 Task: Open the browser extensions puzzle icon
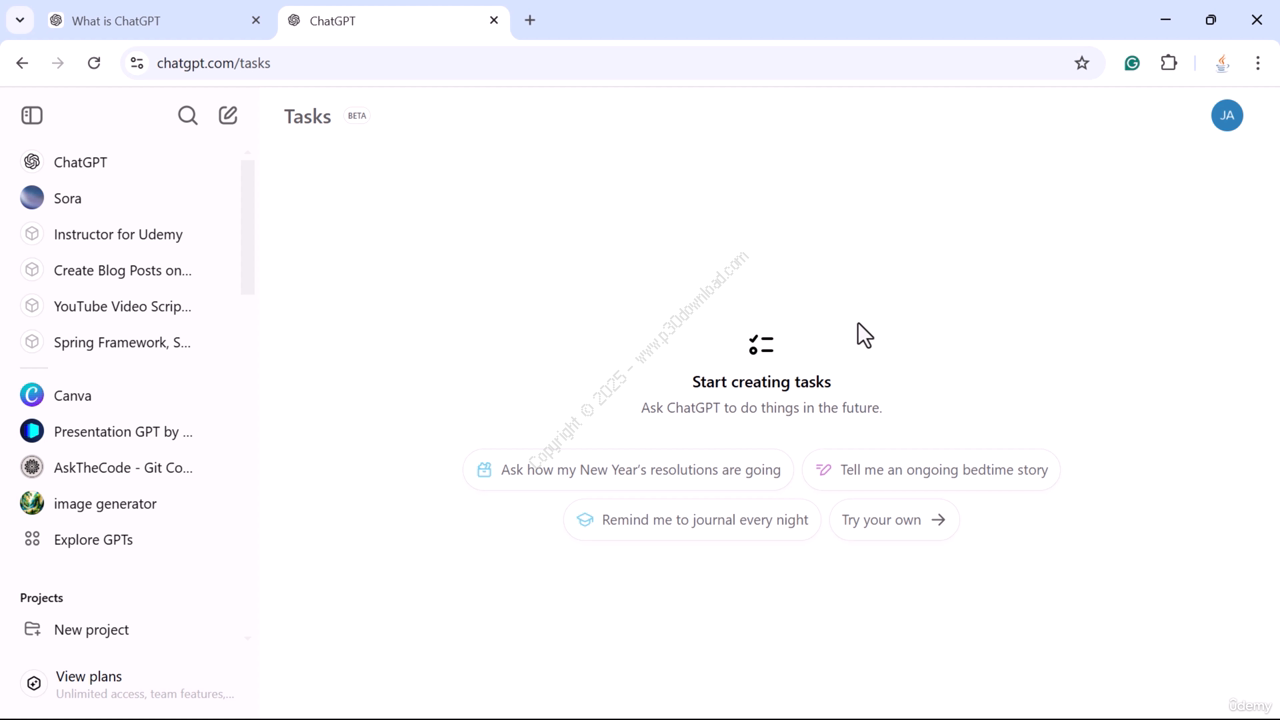1169,63
